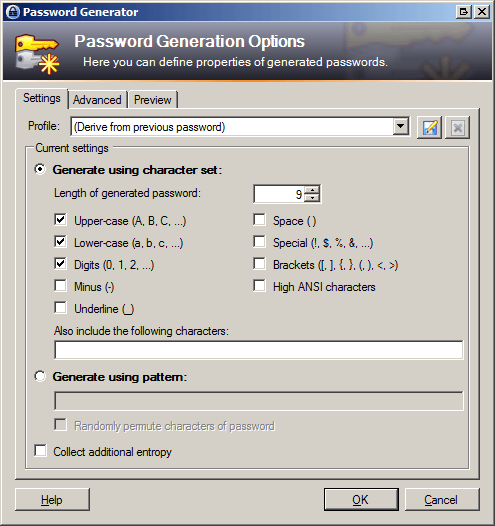This screenshot has height=526, width=495.
Task: Enable High ANSI characters checkbox
Action: (x=259, y=286)
